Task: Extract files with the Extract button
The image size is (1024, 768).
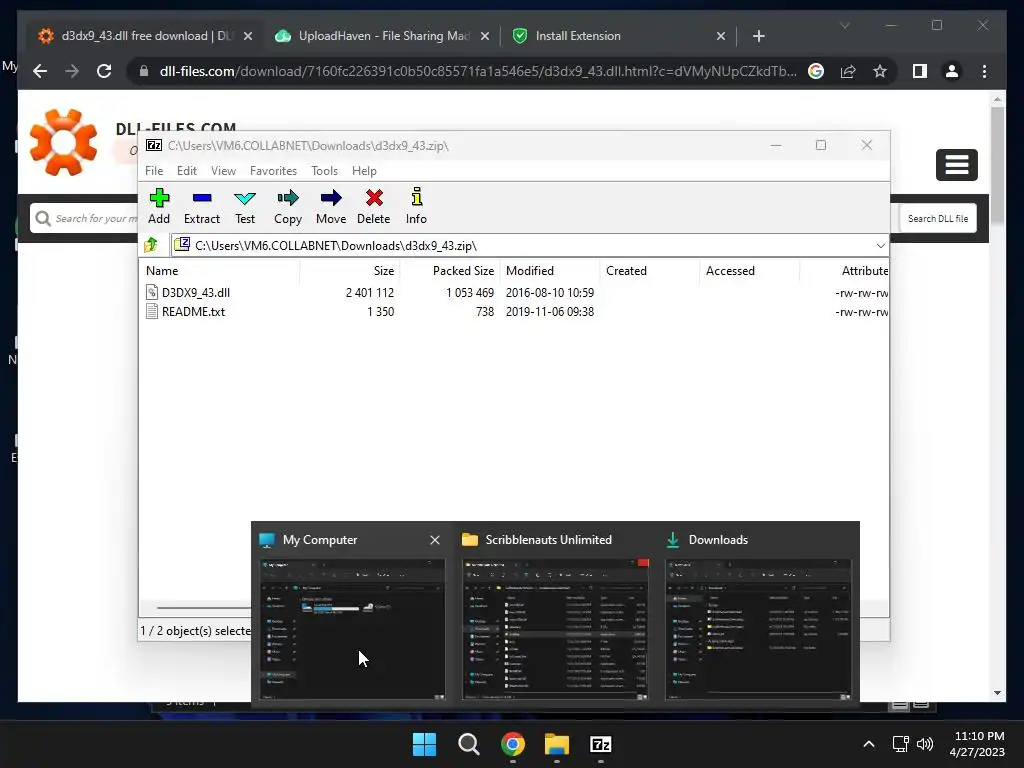Action: pos(202,206)
